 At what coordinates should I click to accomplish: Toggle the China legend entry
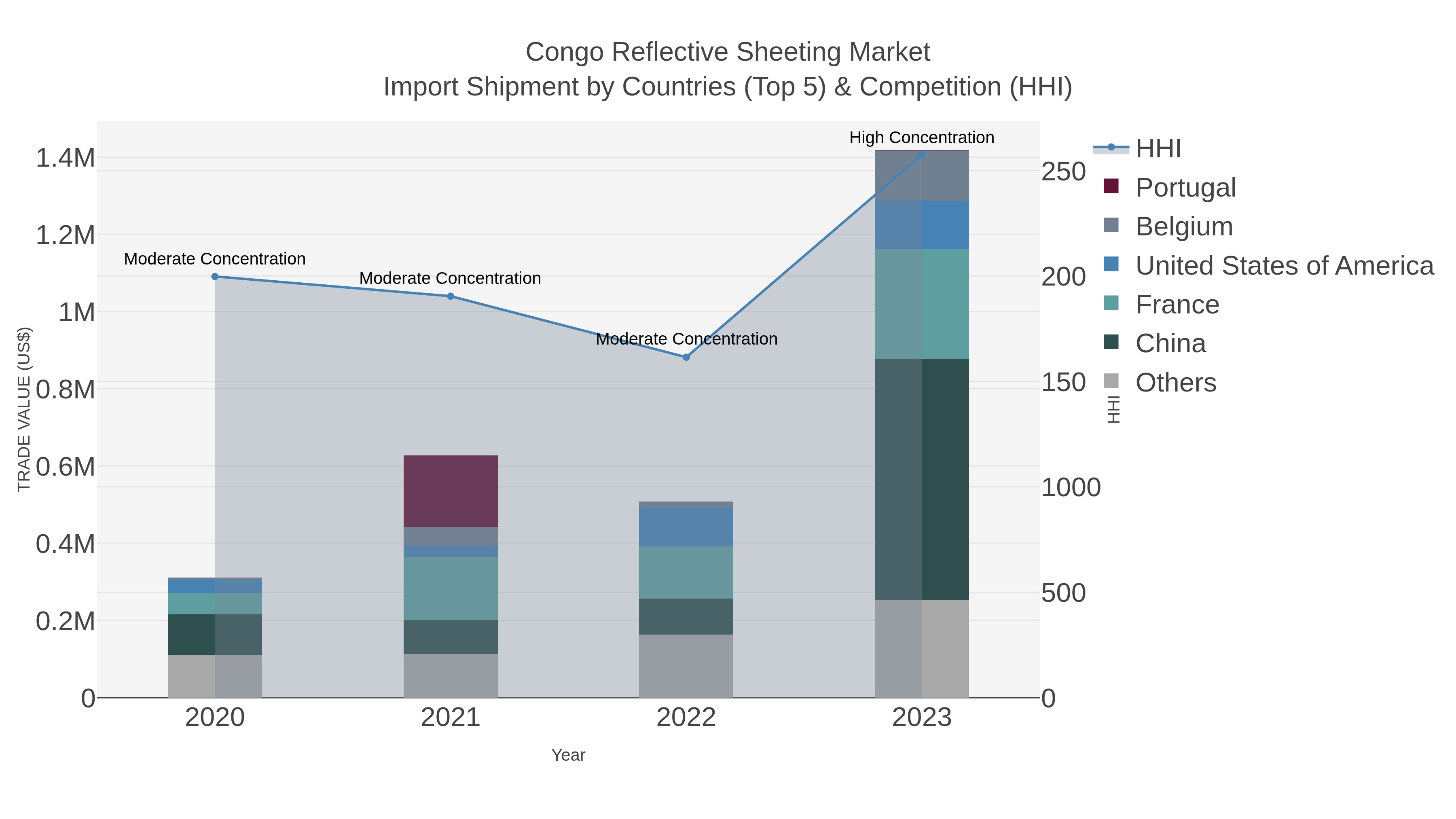(x=1154, y=343)
